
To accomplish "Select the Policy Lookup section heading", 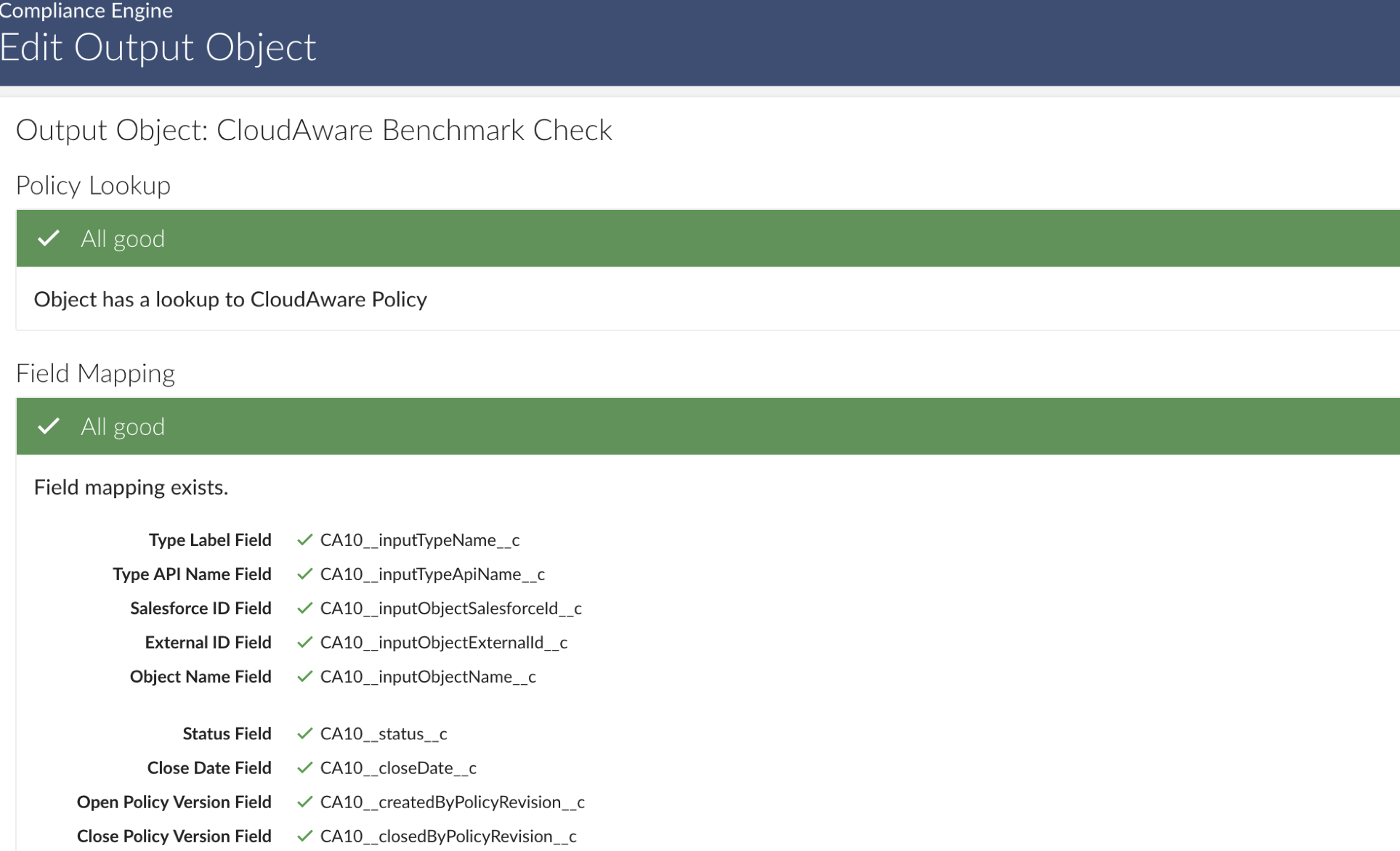I will (x=93, y=185).
